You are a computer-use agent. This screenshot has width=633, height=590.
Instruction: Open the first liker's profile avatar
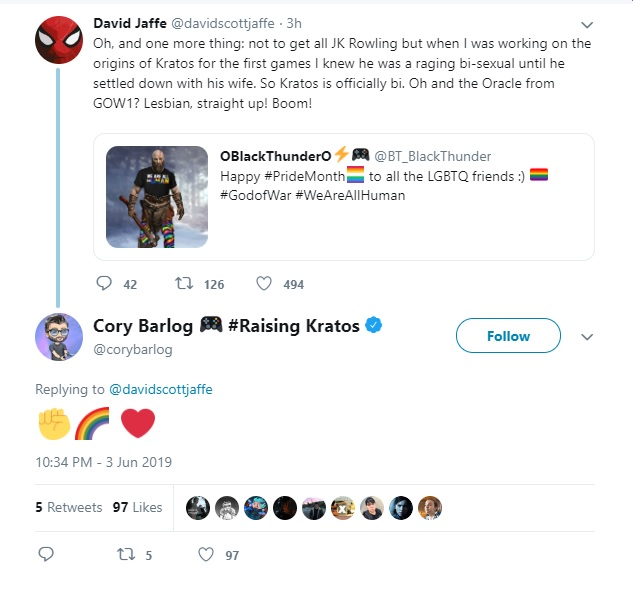198,508
